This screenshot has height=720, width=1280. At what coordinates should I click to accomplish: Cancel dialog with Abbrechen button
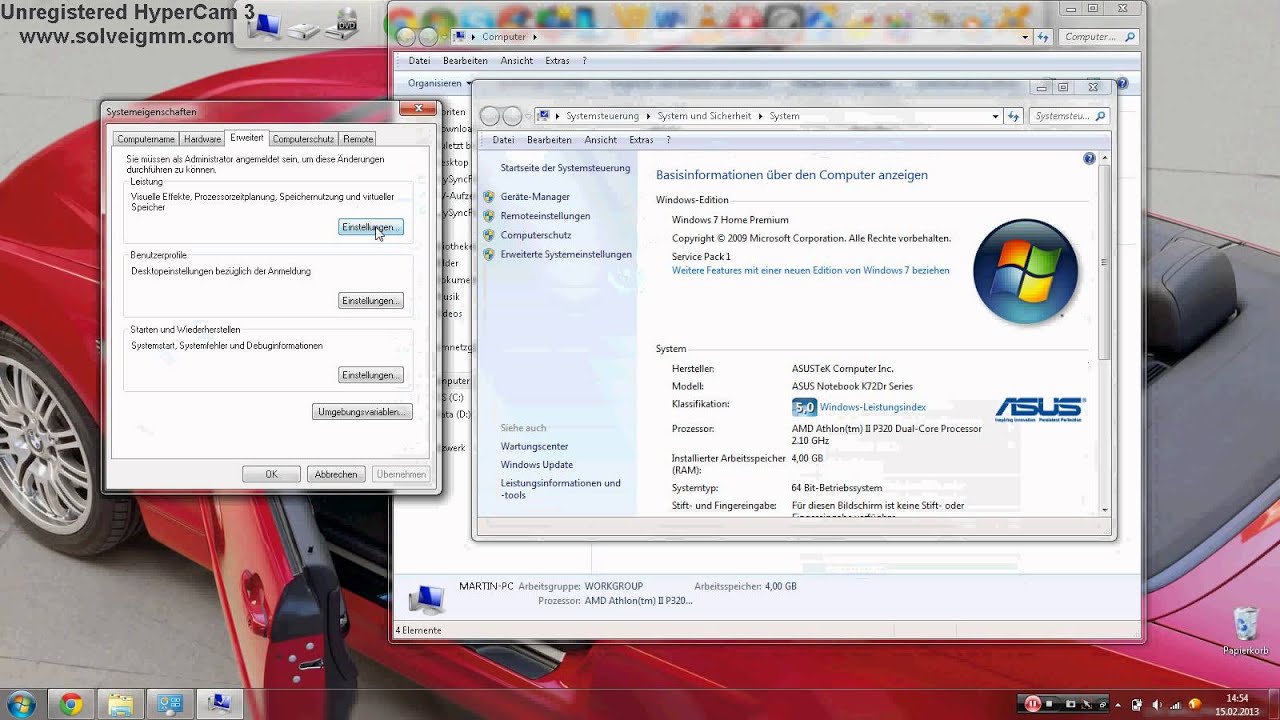click(336, 474)
